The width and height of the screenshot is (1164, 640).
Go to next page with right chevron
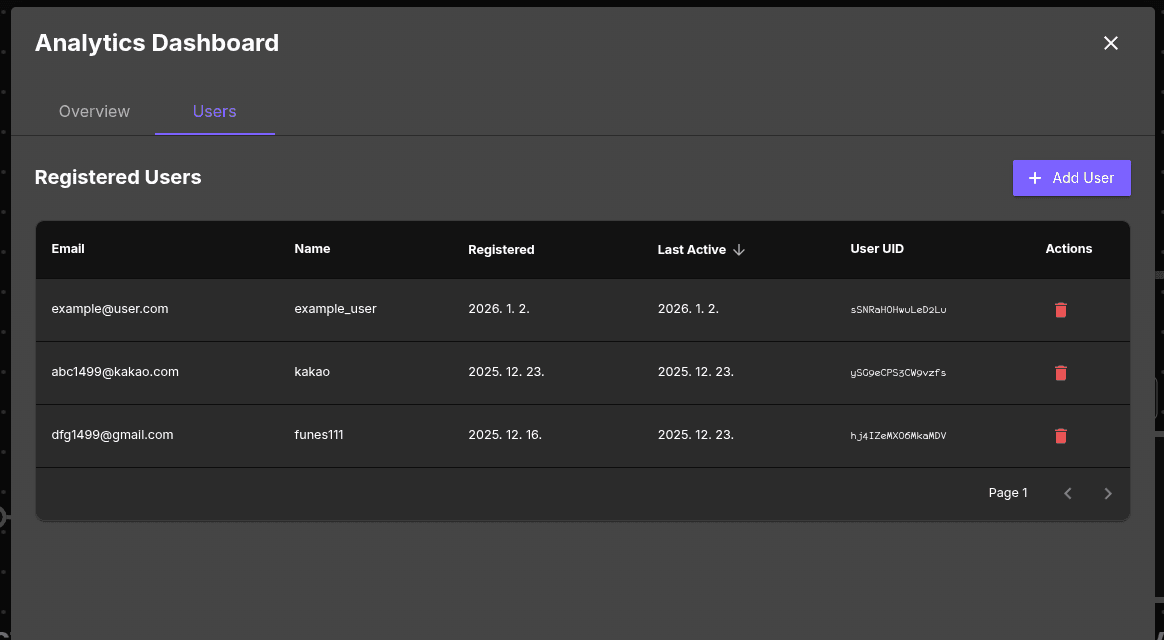[1107, 493]
